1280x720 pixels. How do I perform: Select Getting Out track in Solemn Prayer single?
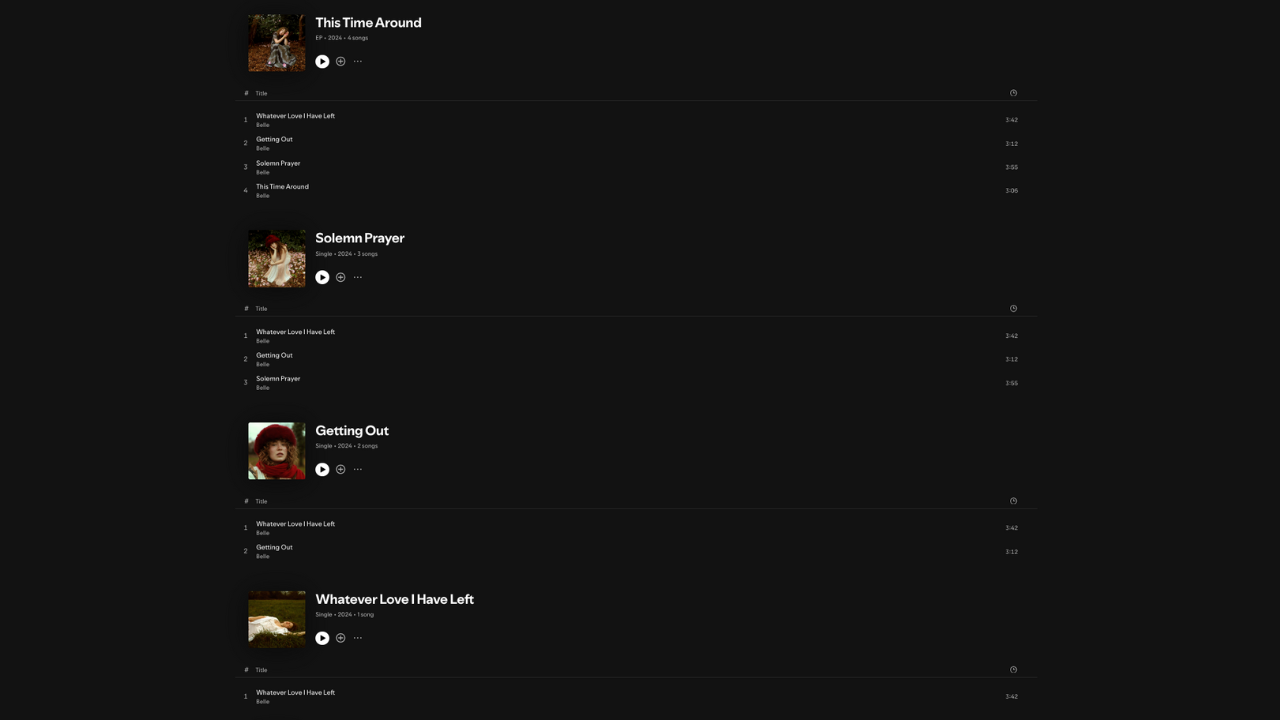coord(274,355)
